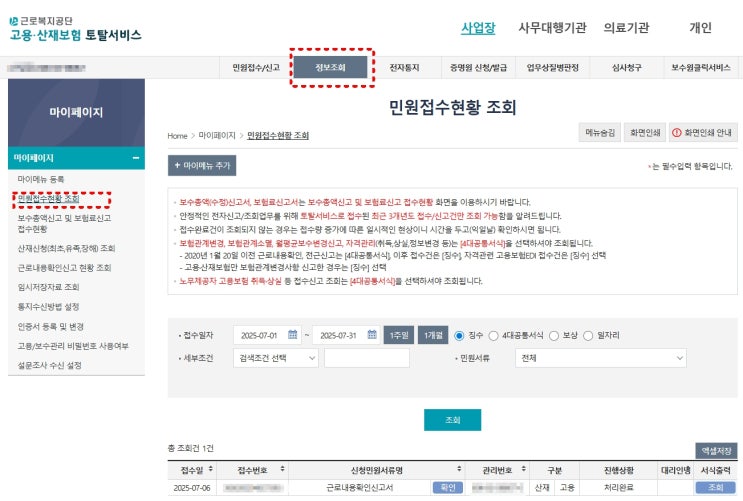Set range with 1개월 button
Image resolution: width=743 pixels, height=501 pixels.
point(433,335)
